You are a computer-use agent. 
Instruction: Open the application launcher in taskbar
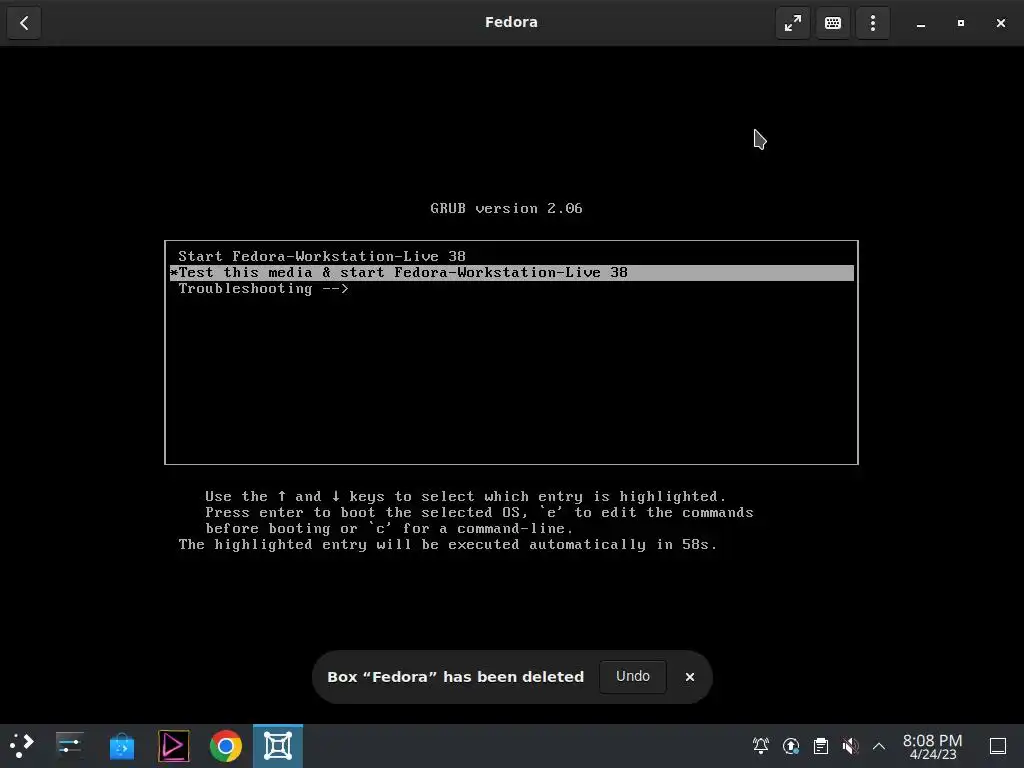tap(22, 746)
